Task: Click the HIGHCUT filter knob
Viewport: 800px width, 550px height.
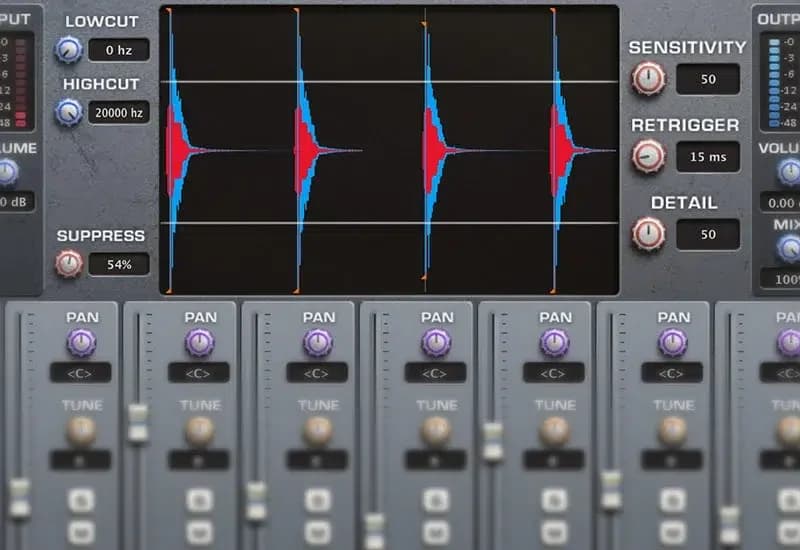Action: click(x=69, y=112)
